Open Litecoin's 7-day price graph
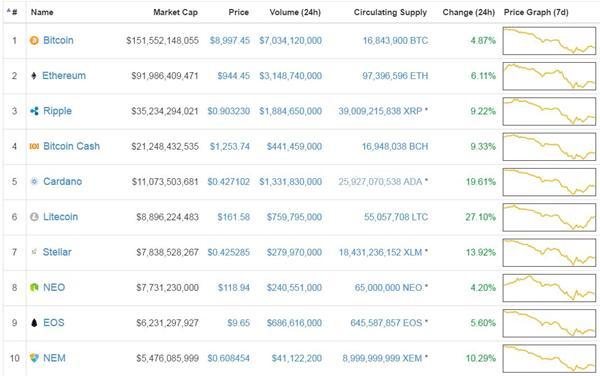This screenshot has width=600, height=376. click(x=549, y=217)
